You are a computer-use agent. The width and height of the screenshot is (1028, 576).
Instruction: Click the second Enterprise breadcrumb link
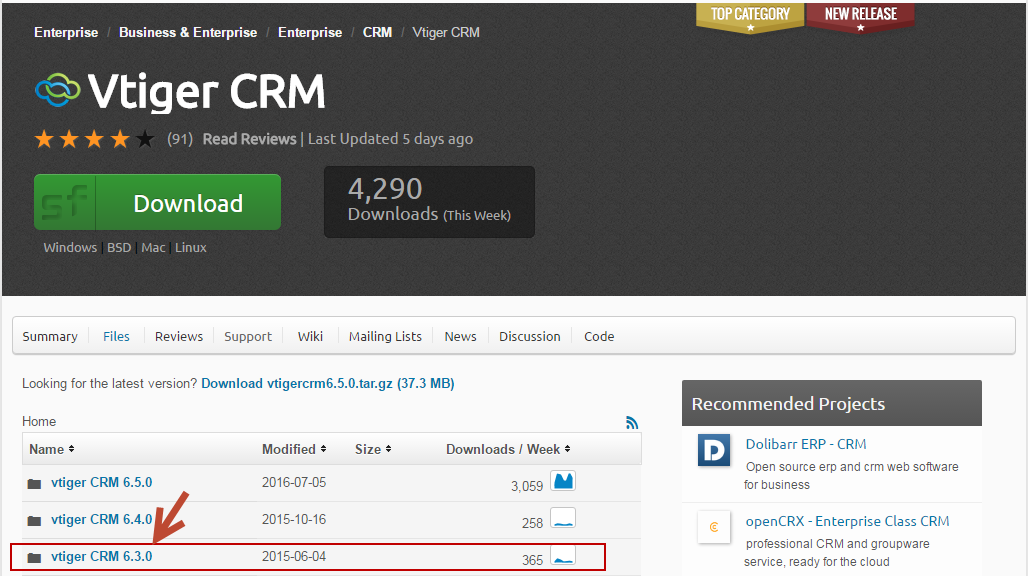(310, 32)
